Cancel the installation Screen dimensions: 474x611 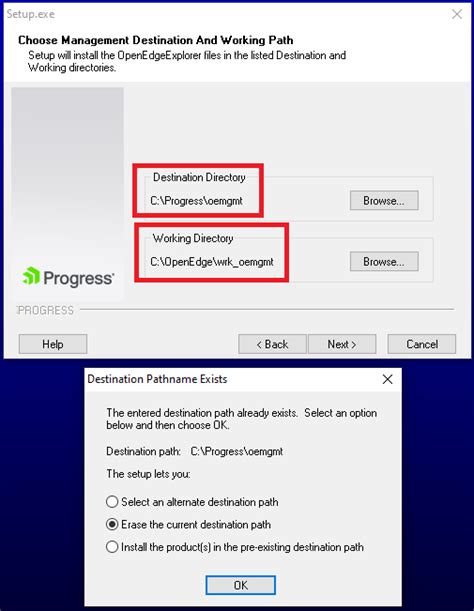click(x=422, y=344)
